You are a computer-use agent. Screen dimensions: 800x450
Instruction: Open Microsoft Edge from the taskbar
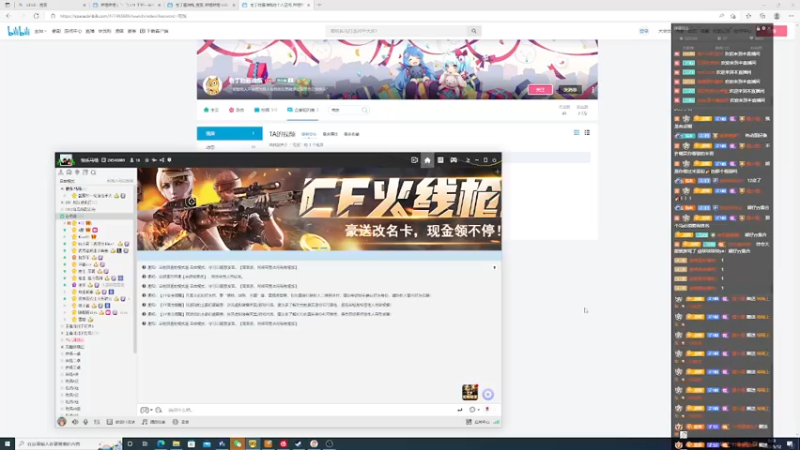(x=161, y=444)
